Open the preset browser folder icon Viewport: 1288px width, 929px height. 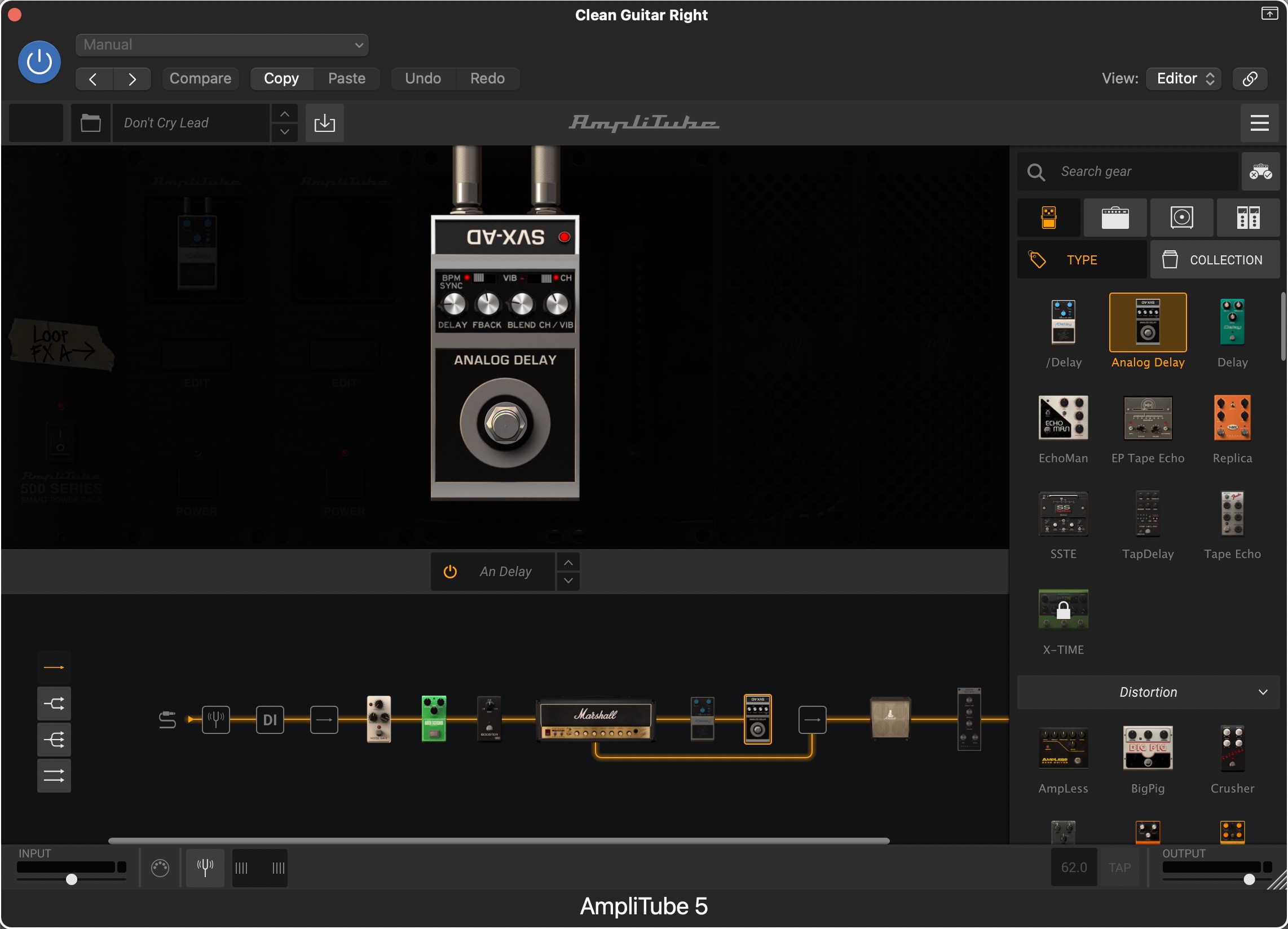coord(90,123)
